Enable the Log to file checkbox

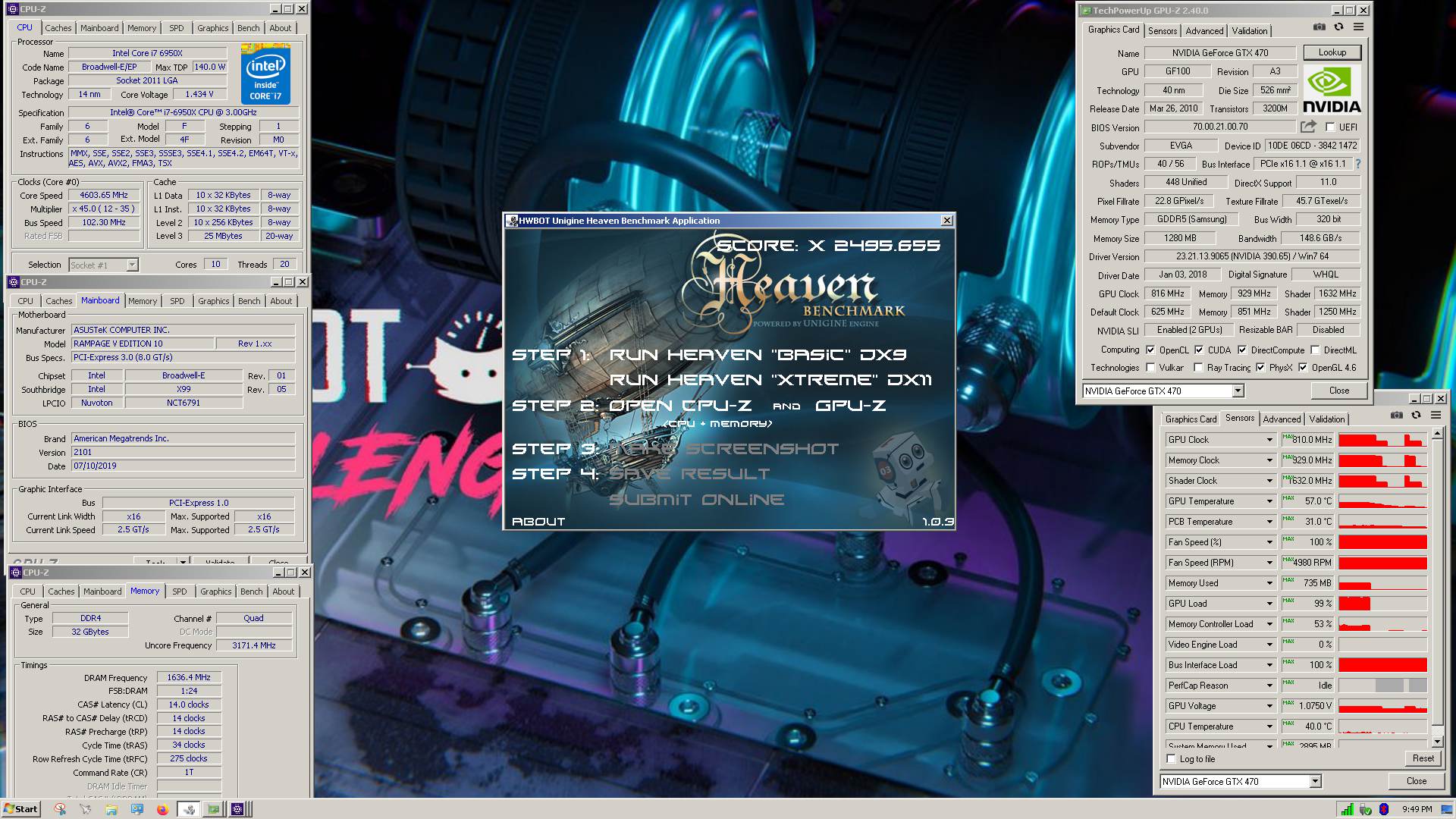coord(1172,758)
